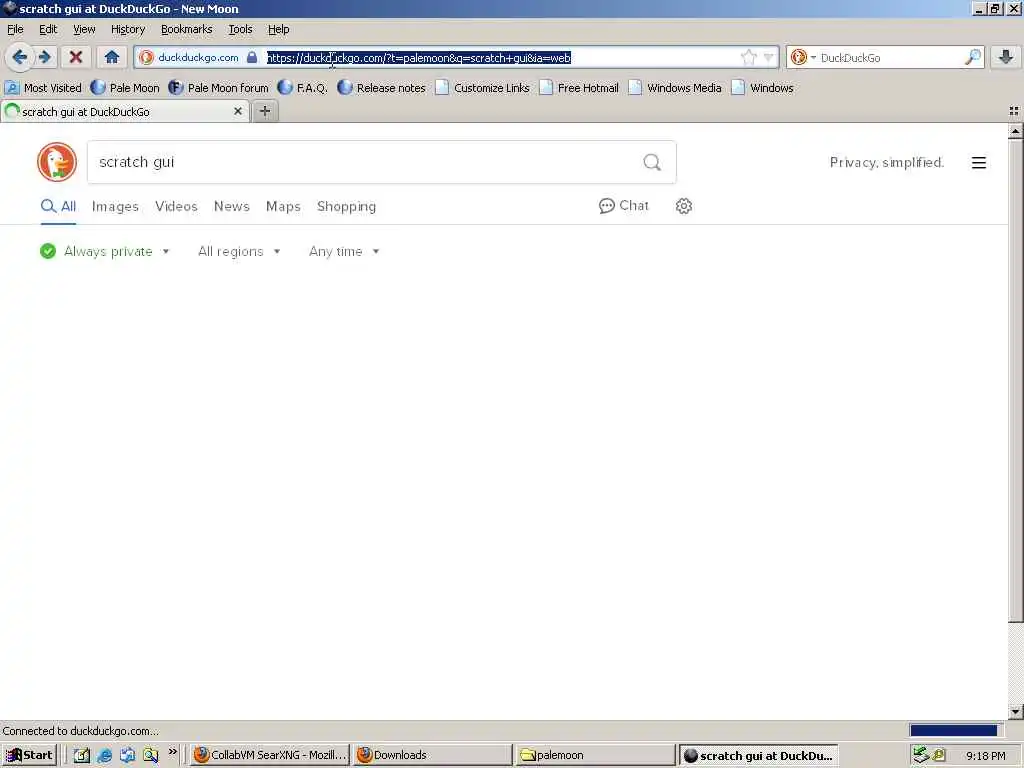1024x768 pixels.
Task: Switch to CollabVM SearXNG Mozilla taskbar window
Action: (x=270, y=755)
